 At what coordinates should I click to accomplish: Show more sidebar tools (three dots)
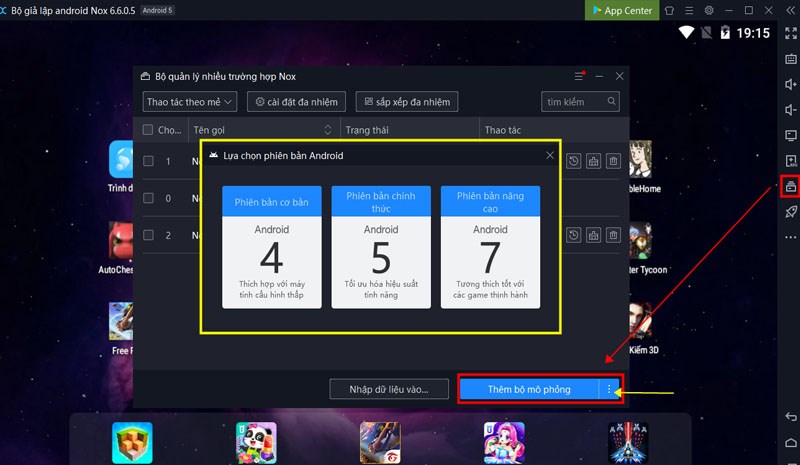point(791,237)
